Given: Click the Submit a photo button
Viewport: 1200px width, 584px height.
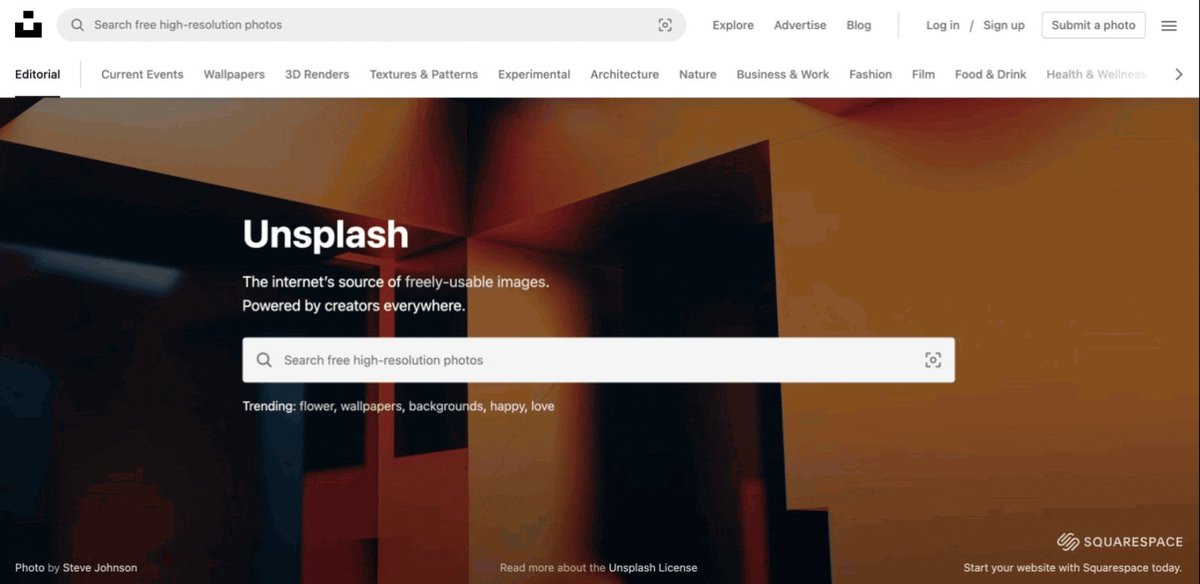Looking at the screenshot, I should click(x=1093, y=25).
